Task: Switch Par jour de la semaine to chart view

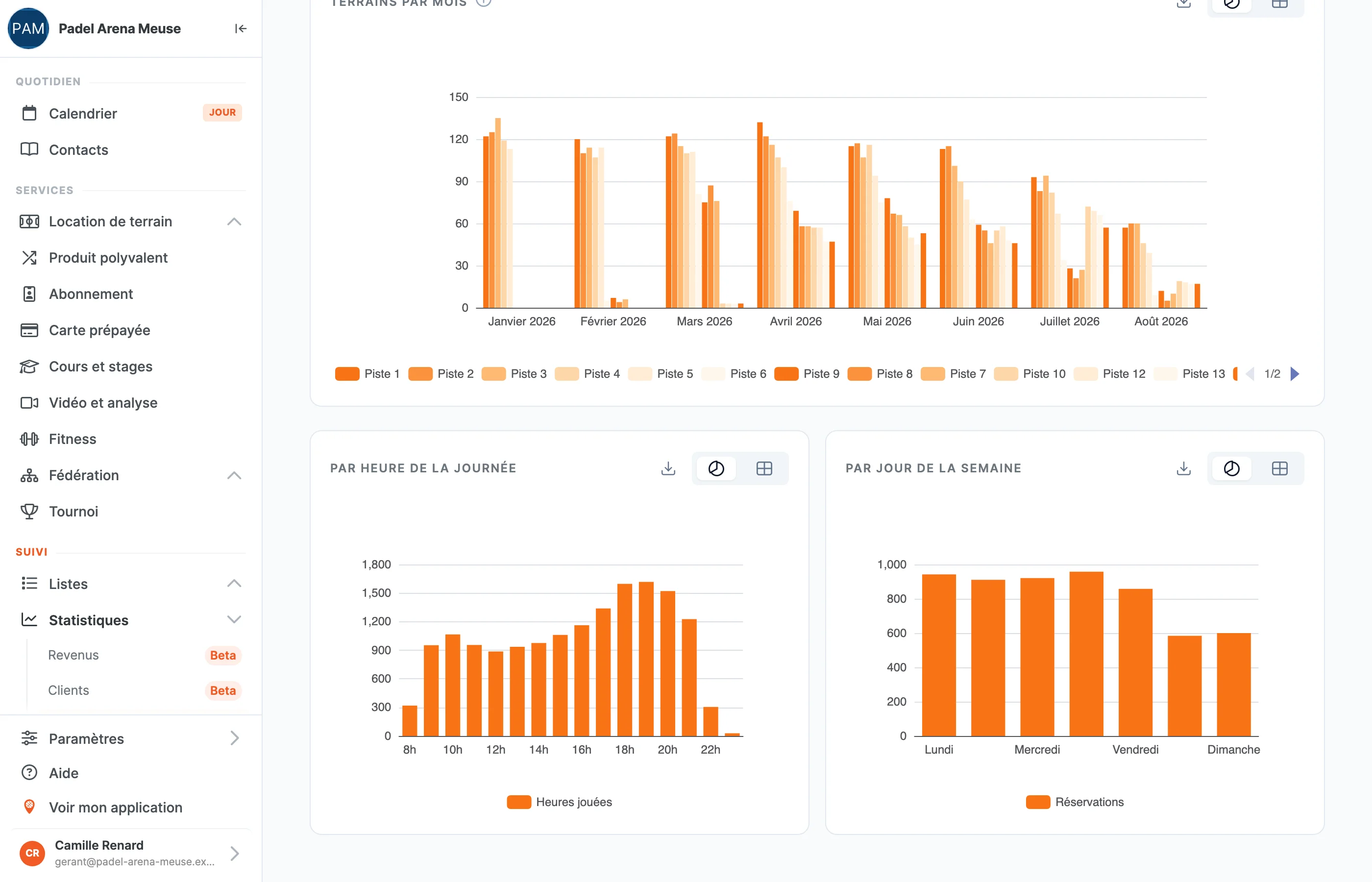Action: 1232,468
